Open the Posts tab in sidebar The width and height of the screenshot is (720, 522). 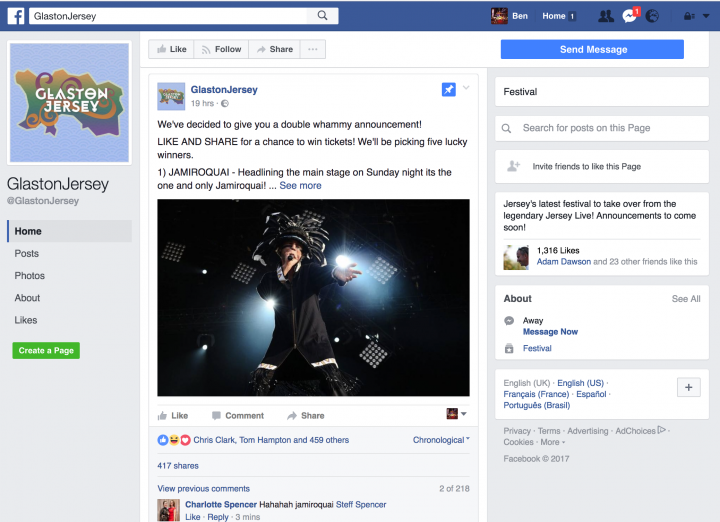[x=27, y=253]
